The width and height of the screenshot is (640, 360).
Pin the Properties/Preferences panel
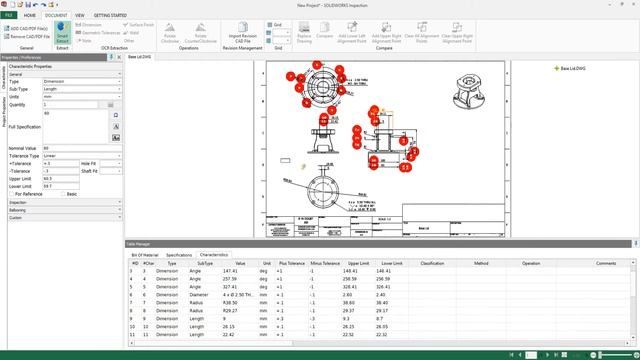(111, 57)
